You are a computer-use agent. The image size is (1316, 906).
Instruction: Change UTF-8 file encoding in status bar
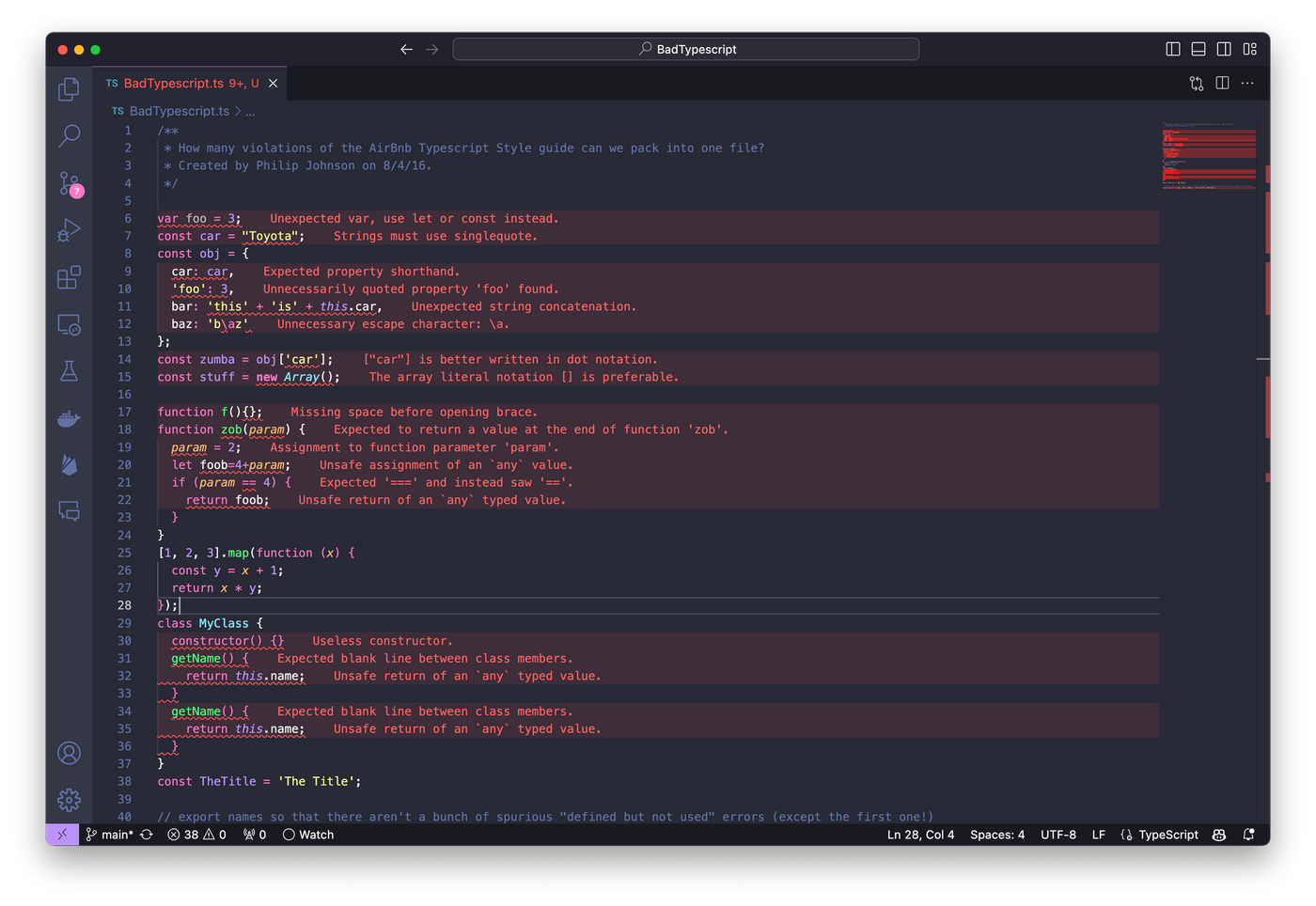point(1057,835)
